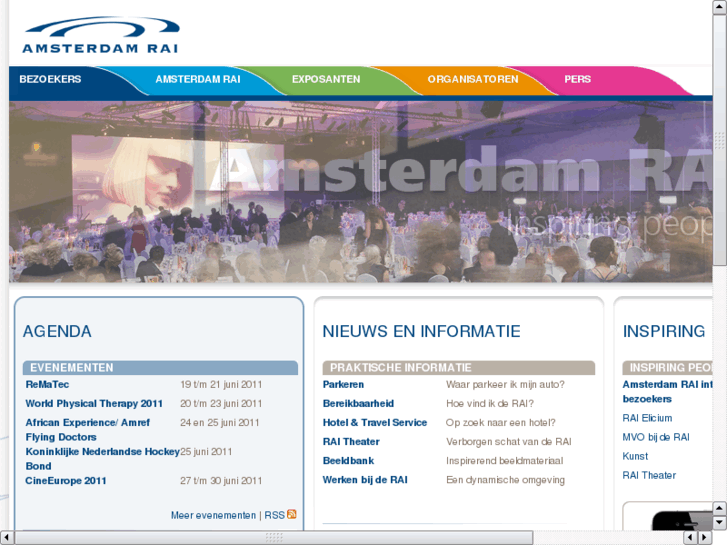Select the Exposanten tab
Image resolution: width=727 pixels, height=545 pixels.
(326, 79)
